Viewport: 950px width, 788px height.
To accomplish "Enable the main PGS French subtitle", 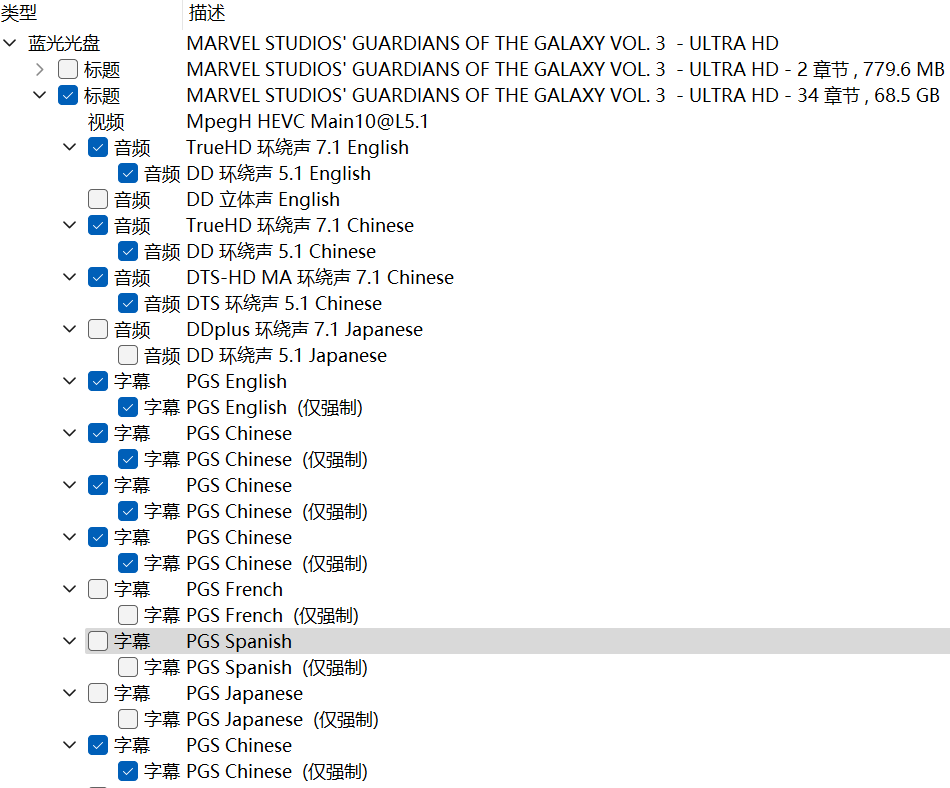I will (x=98, y=589).
